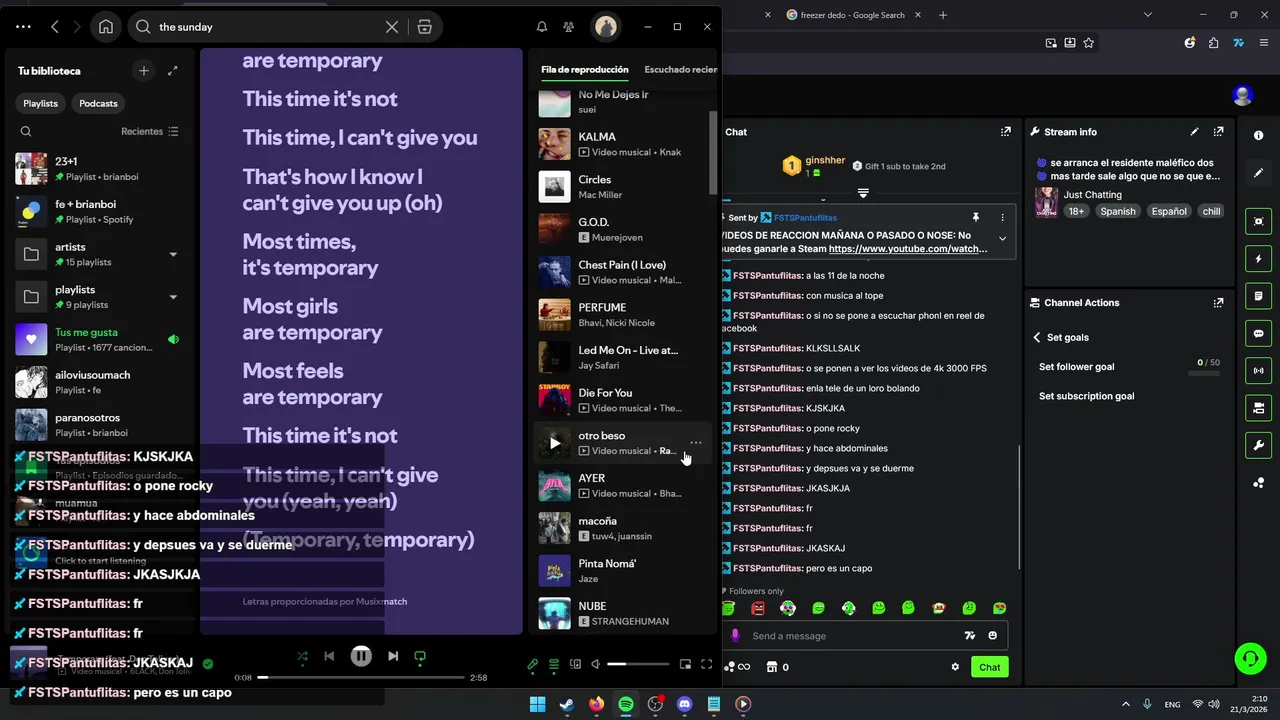Bookmark page with star icon
The height and width of the screenshot is (720, 1280).
coord(1089,43)
